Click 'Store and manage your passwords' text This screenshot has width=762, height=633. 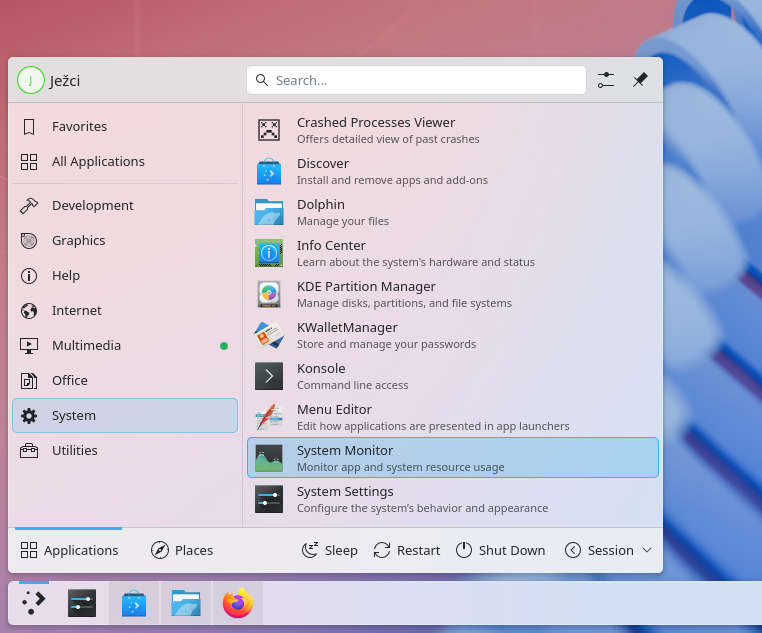pyautogui.click(x=386, y=344)
